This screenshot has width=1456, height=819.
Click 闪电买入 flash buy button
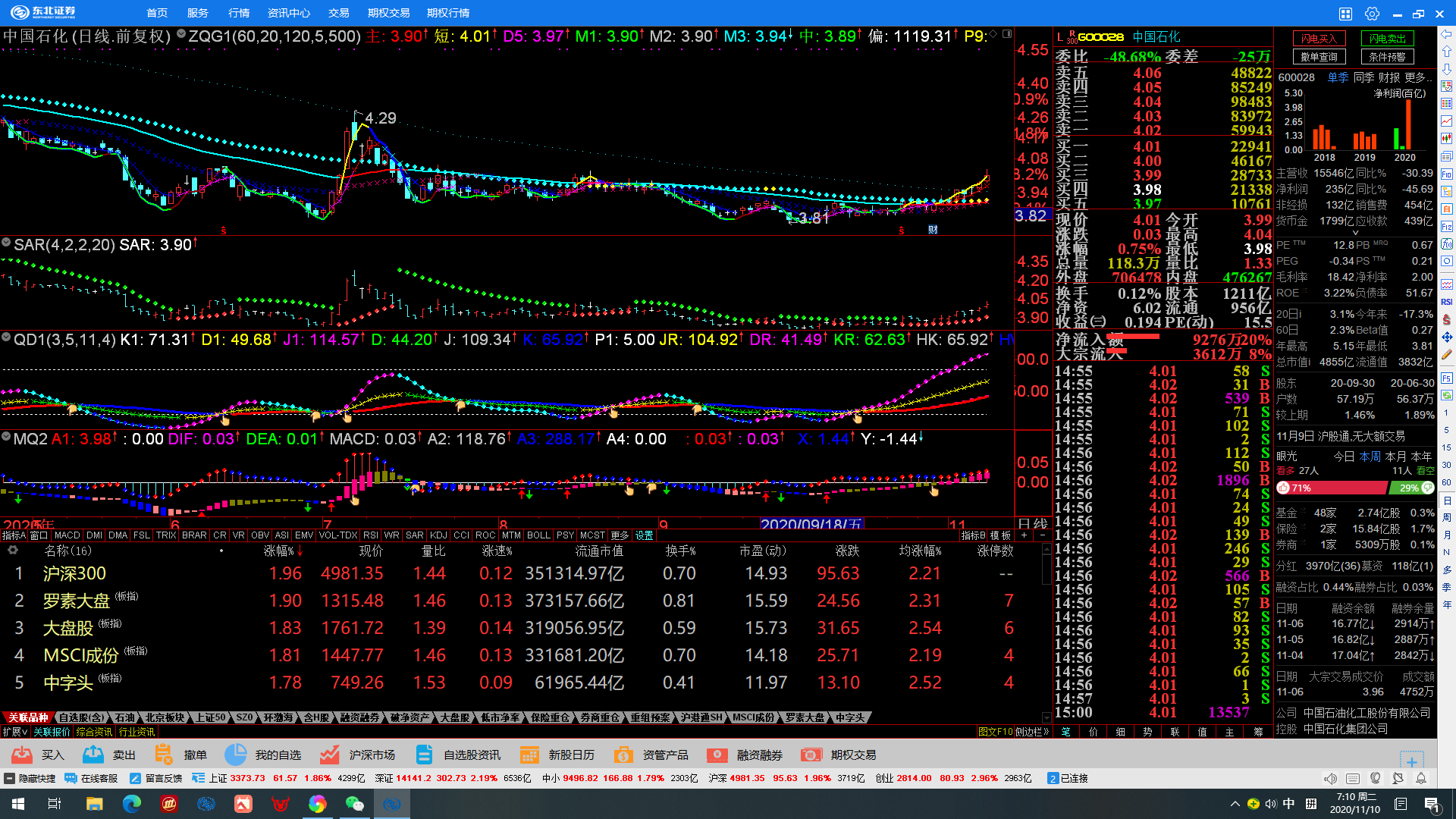tap(1319, 39)
